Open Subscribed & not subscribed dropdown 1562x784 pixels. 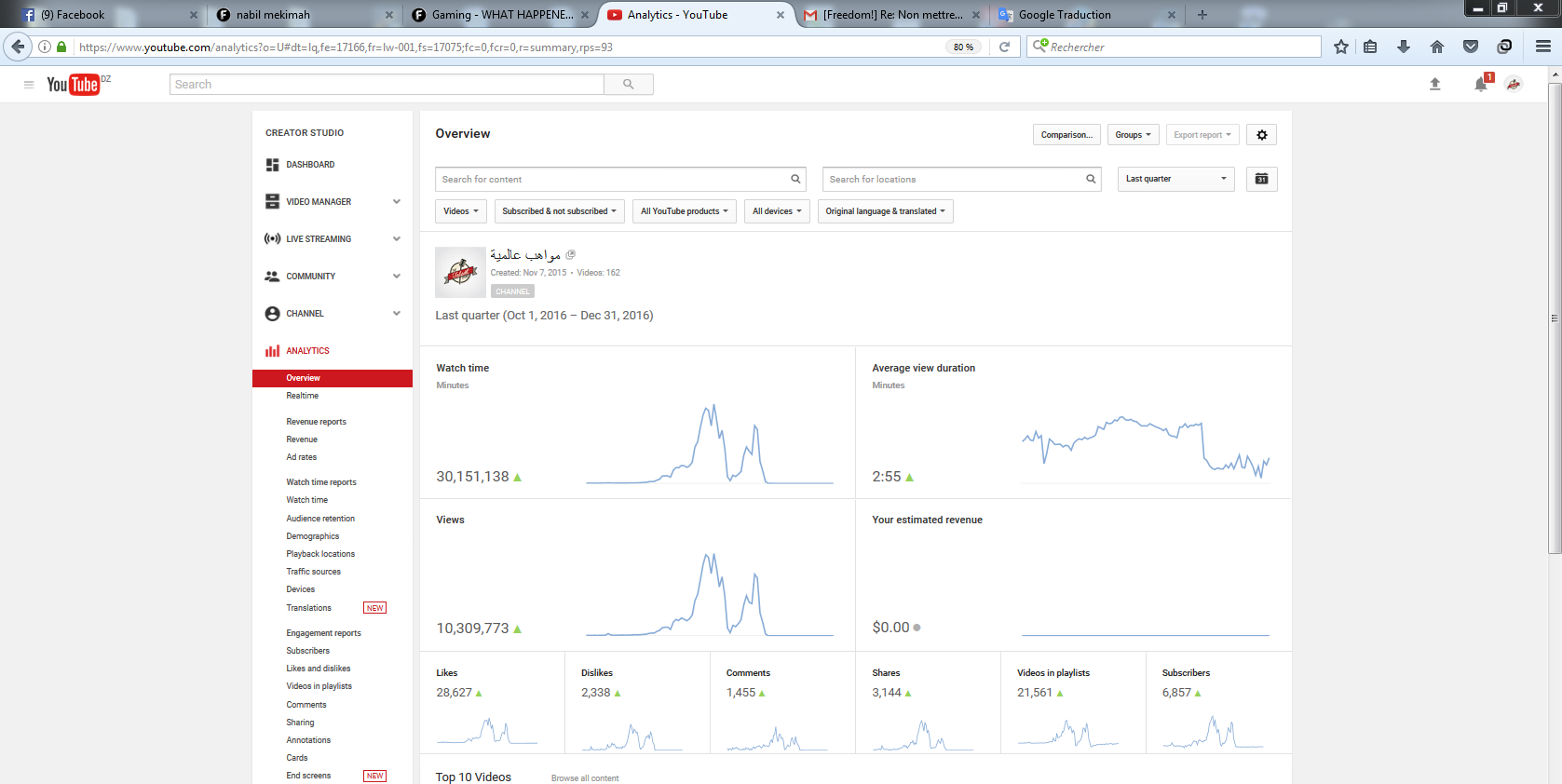[x=559, y=211]
